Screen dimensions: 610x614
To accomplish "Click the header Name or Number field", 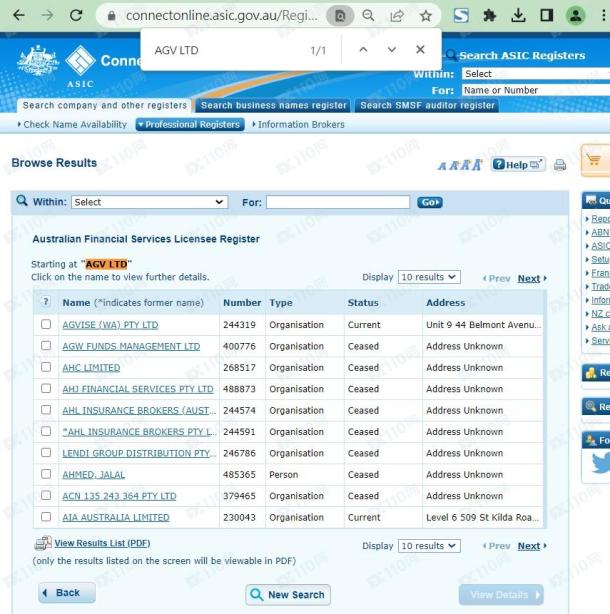I will (x=536, y=90).
